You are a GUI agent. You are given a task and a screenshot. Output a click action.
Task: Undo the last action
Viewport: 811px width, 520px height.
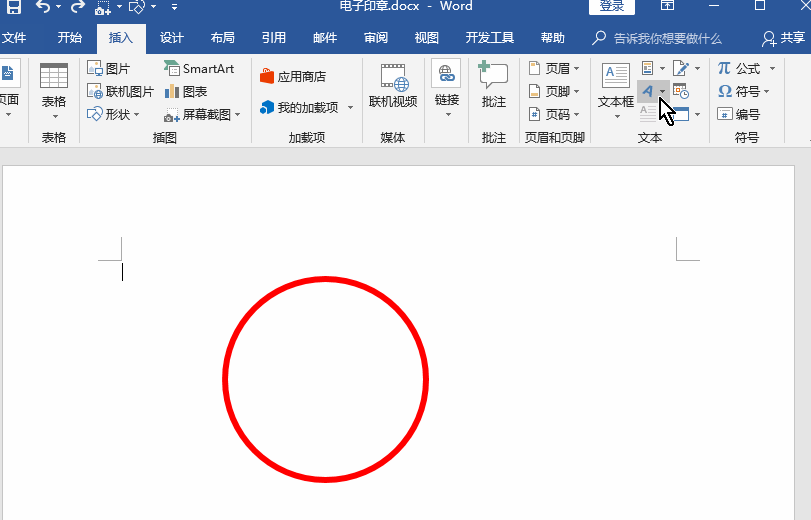pyautogui.click(x=43, y=7)
